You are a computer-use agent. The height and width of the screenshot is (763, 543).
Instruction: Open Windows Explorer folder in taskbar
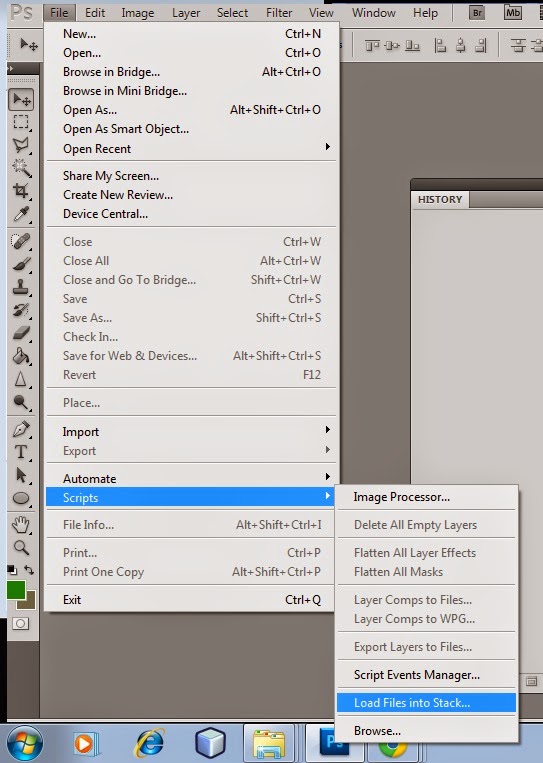coord(269,744)
